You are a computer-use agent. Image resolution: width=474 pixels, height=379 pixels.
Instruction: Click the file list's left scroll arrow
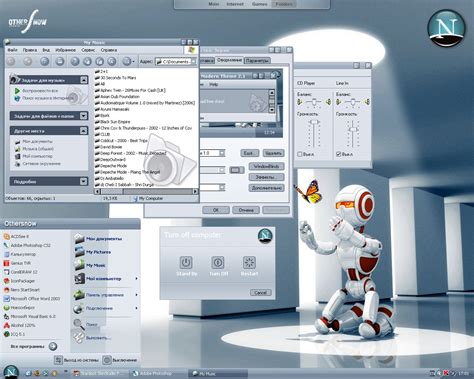point(97,192)
